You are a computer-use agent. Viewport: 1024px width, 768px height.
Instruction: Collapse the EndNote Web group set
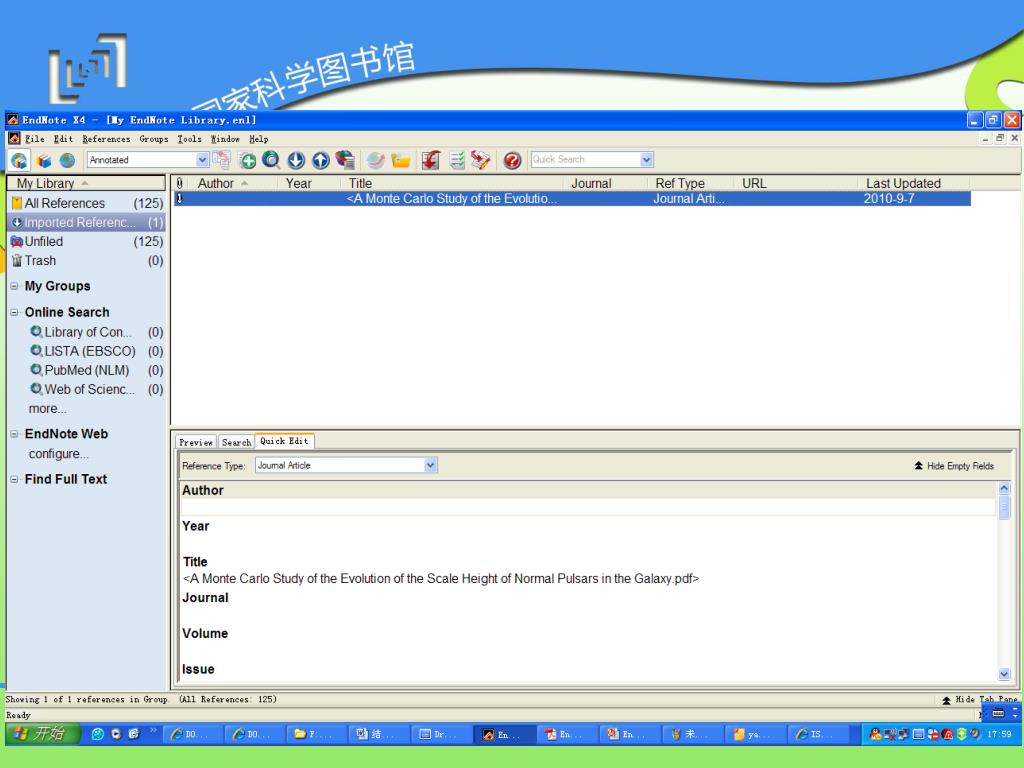point(14,434)
